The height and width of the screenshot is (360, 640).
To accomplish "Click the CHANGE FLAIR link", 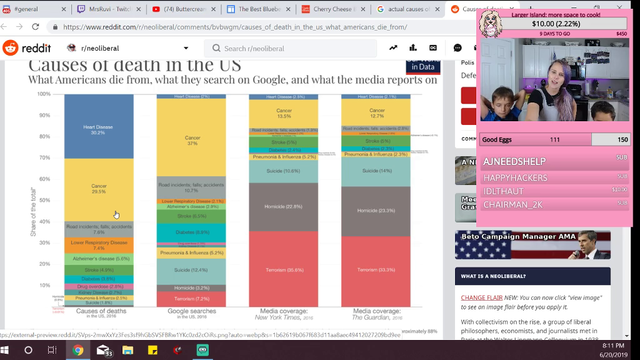I will point(481,298).
